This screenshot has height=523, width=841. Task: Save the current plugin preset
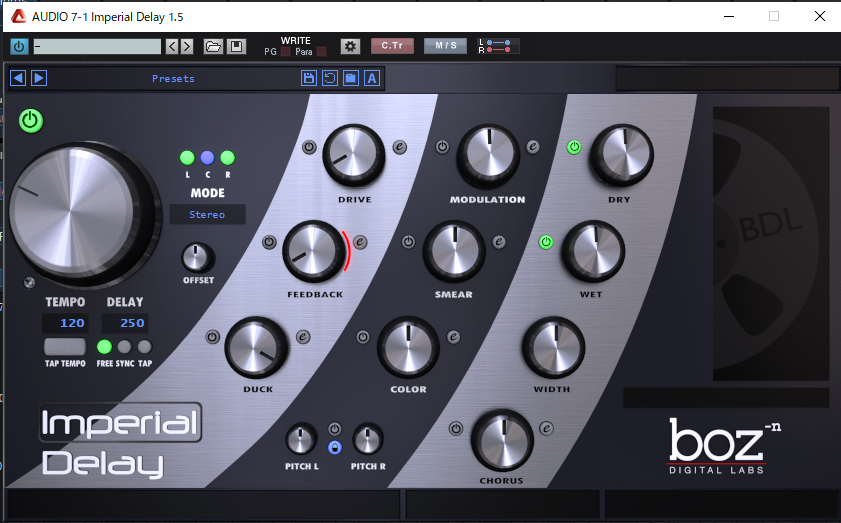pos(309,78)
